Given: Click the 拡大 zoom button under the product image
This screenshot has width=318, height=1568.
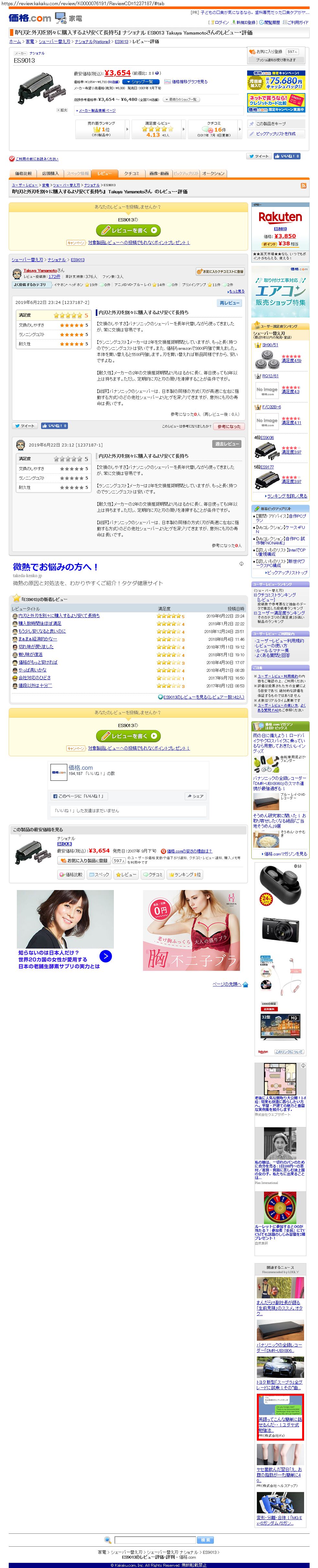Looking at the screenshot, I should tap(62, 110).
